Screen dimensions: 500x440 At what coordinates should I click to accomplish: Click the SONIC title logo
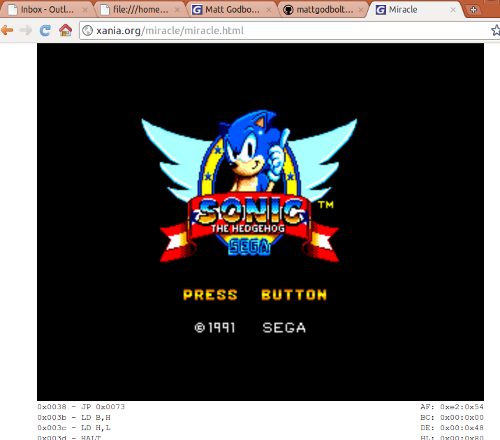point(250,212)
